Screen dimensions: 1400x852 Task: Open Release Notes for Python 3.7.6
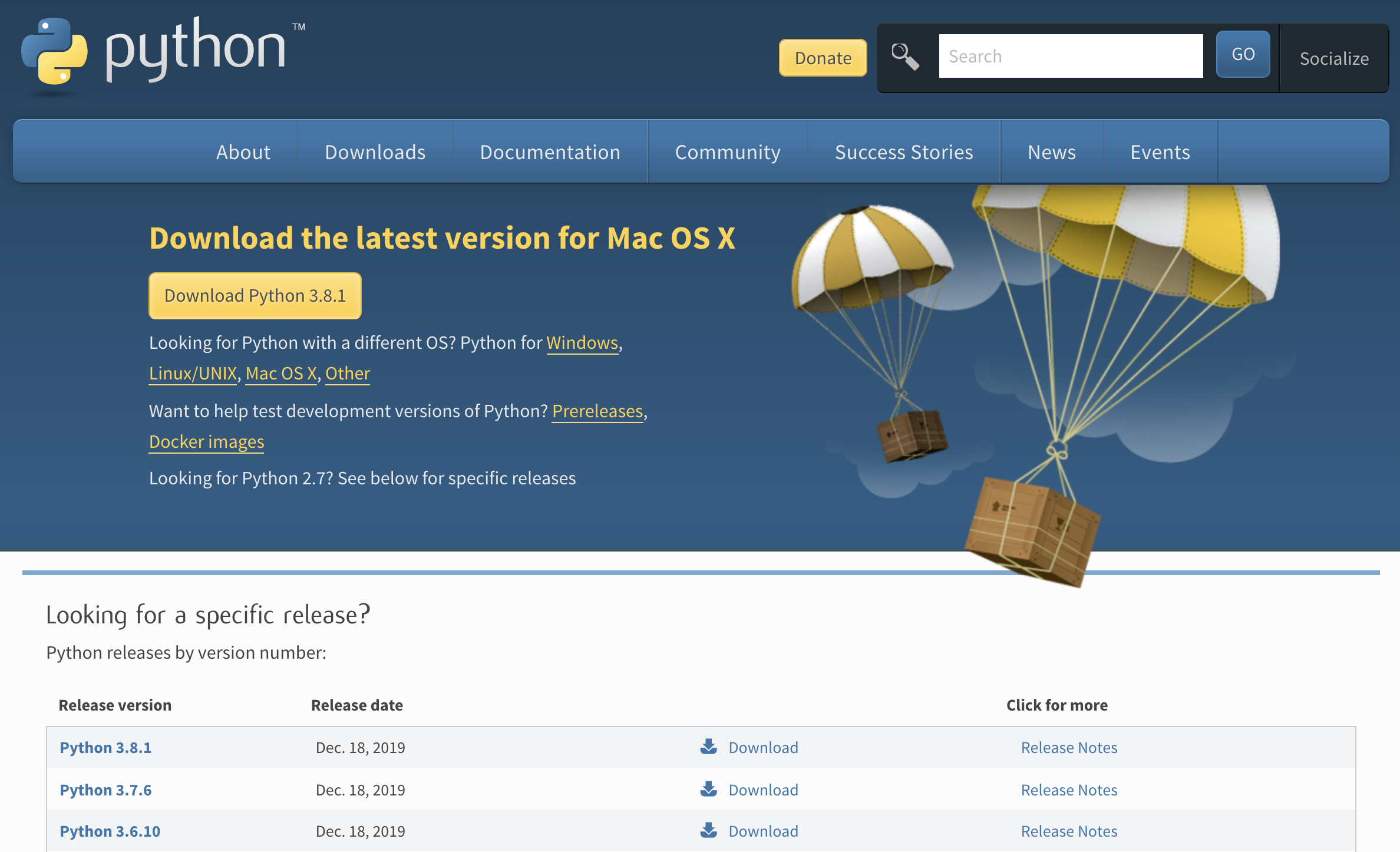point(1069,790)
